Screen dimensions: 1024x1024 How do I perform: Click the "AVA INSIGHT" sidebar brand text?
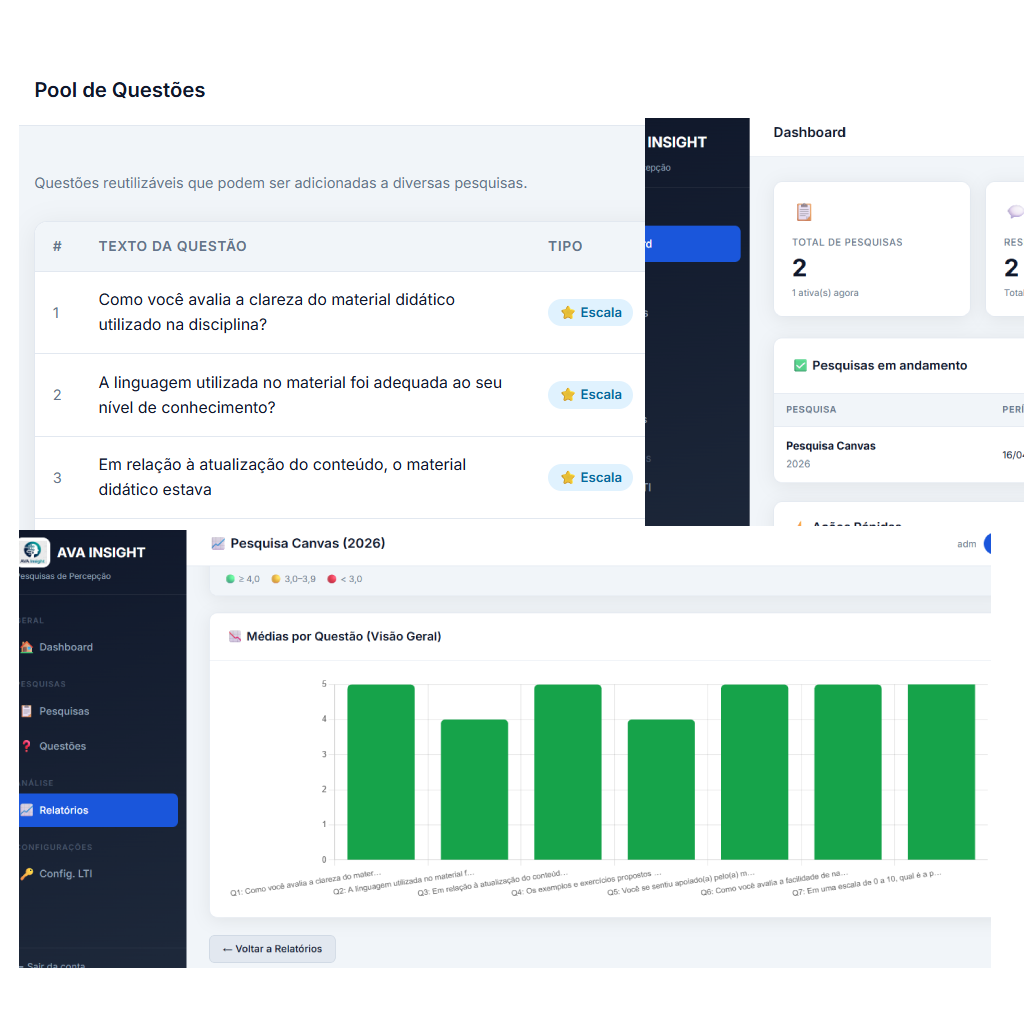pyautogui.click(x=101, y=552)
